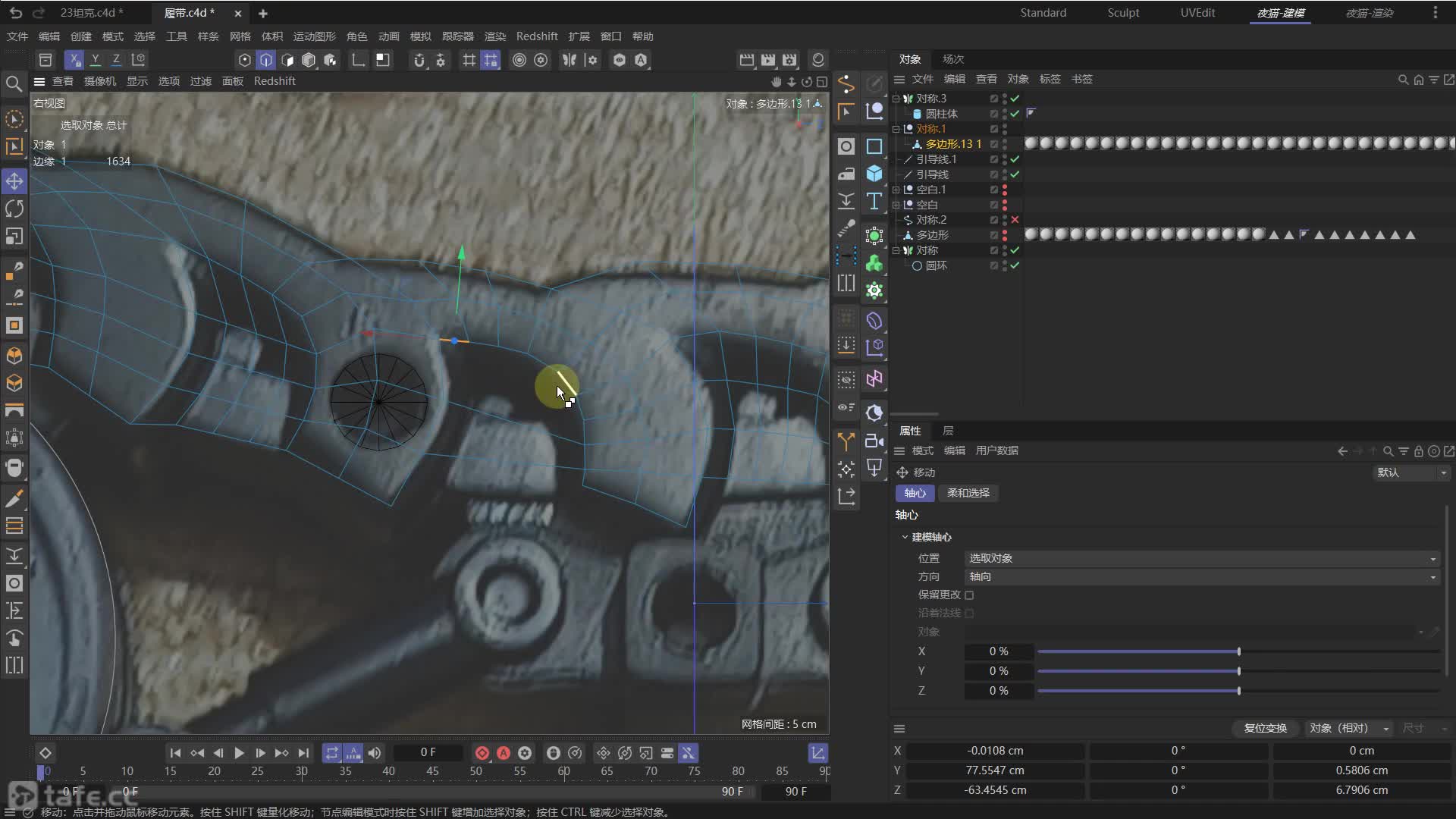This screenshot has width=1456, height=819.
Task: Toggle timeline sound speaker icon
Action: [x=375, y=753]
